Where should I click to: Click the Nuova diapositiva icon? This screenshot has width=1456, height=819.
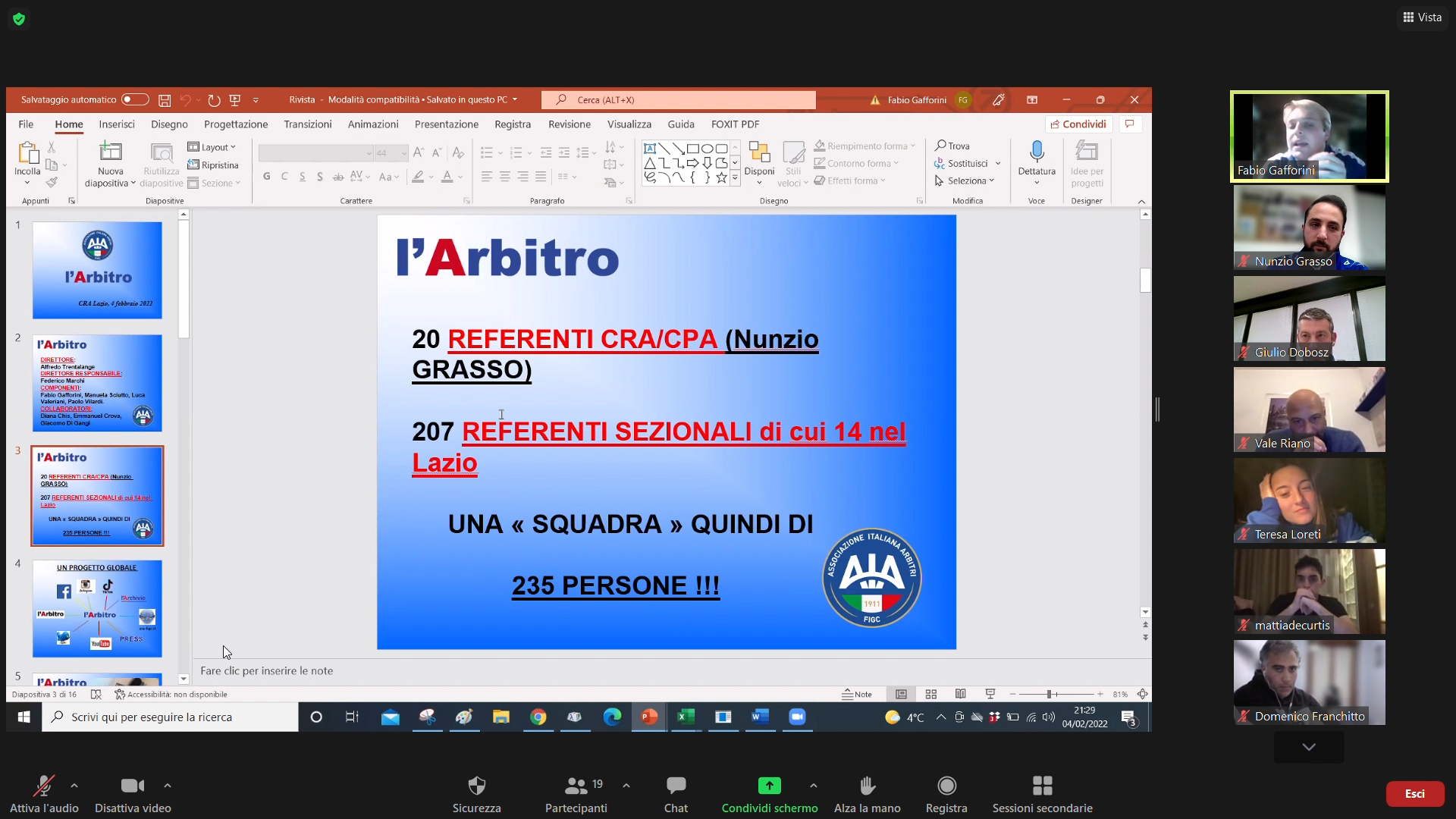tap(111, 152)
